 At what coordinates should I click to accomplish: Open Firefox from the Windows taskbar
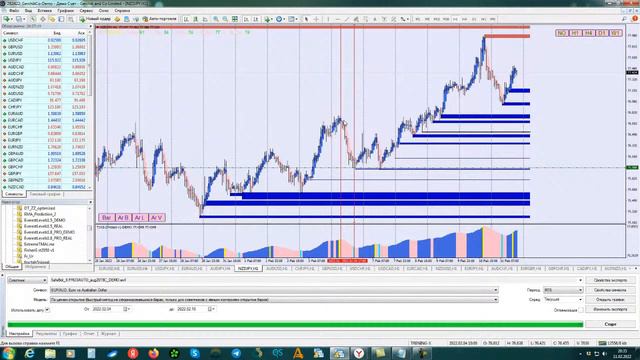click(x=153, y=353)
